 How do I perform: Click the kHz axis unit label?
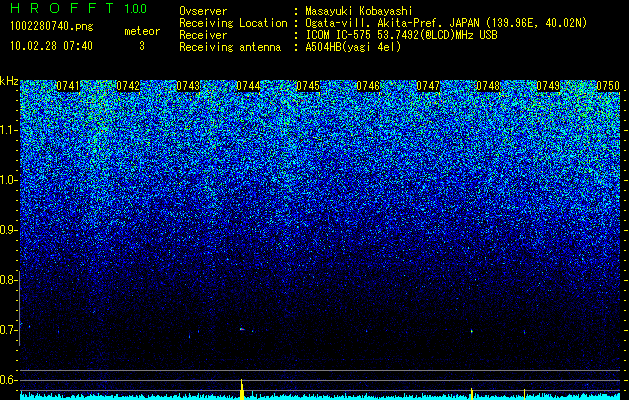click(9, 81)
